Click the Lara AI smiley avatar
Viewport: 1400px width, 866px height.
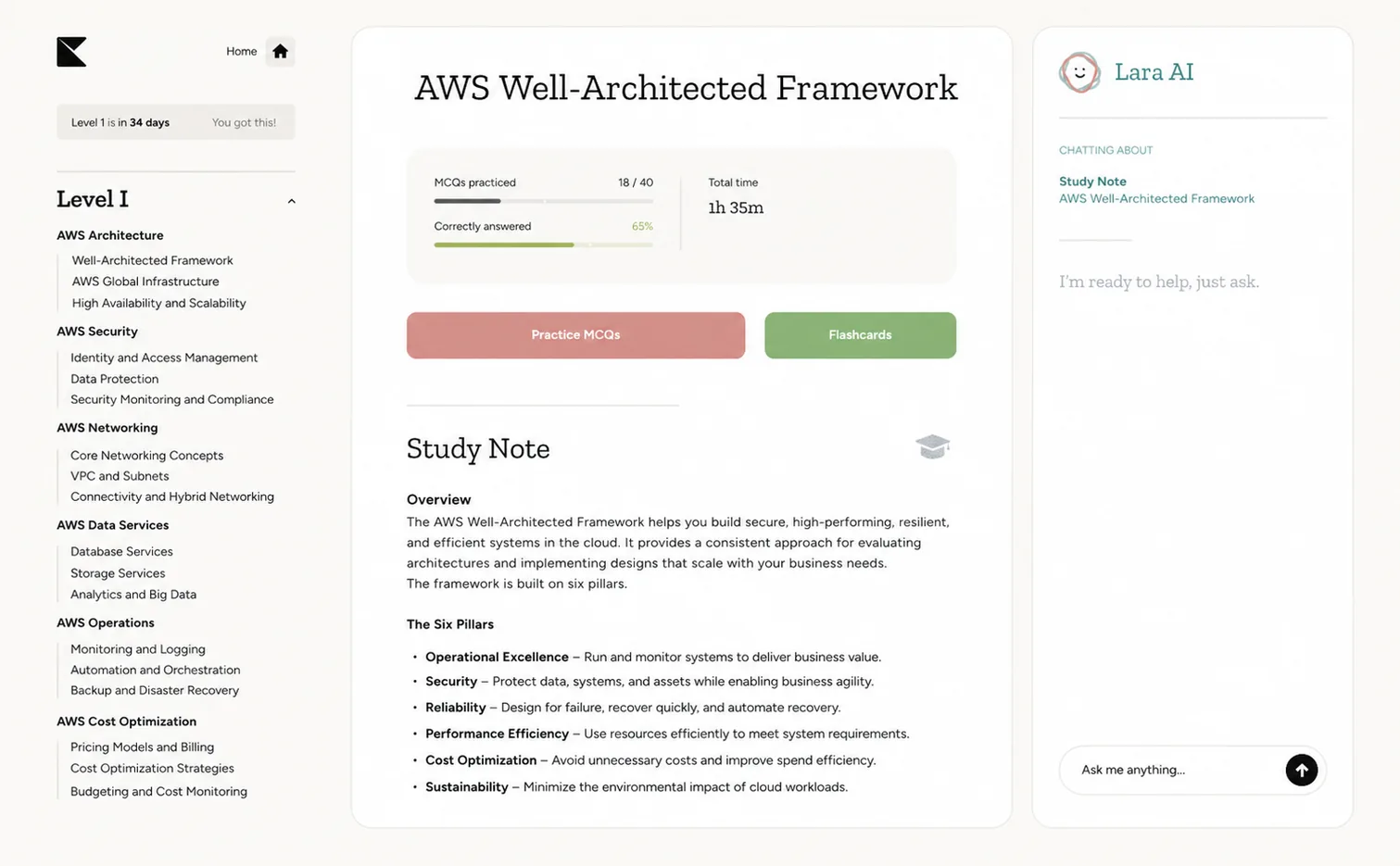point(1079,72)
